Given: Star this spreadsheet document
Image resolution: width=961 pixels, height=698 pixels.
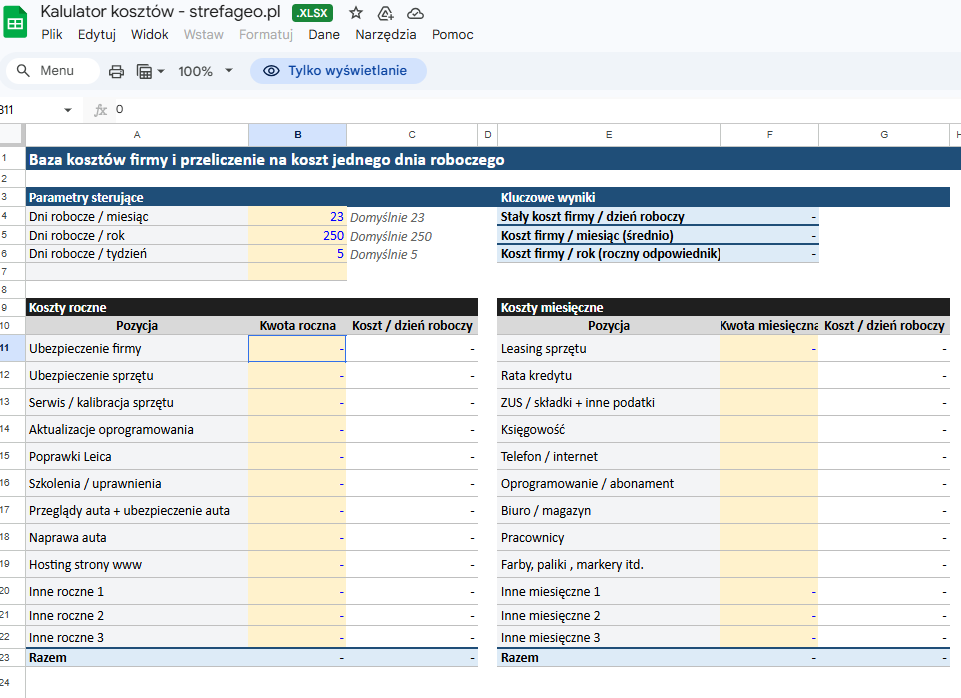Looking at the screenshot, I should click(356, 13).
